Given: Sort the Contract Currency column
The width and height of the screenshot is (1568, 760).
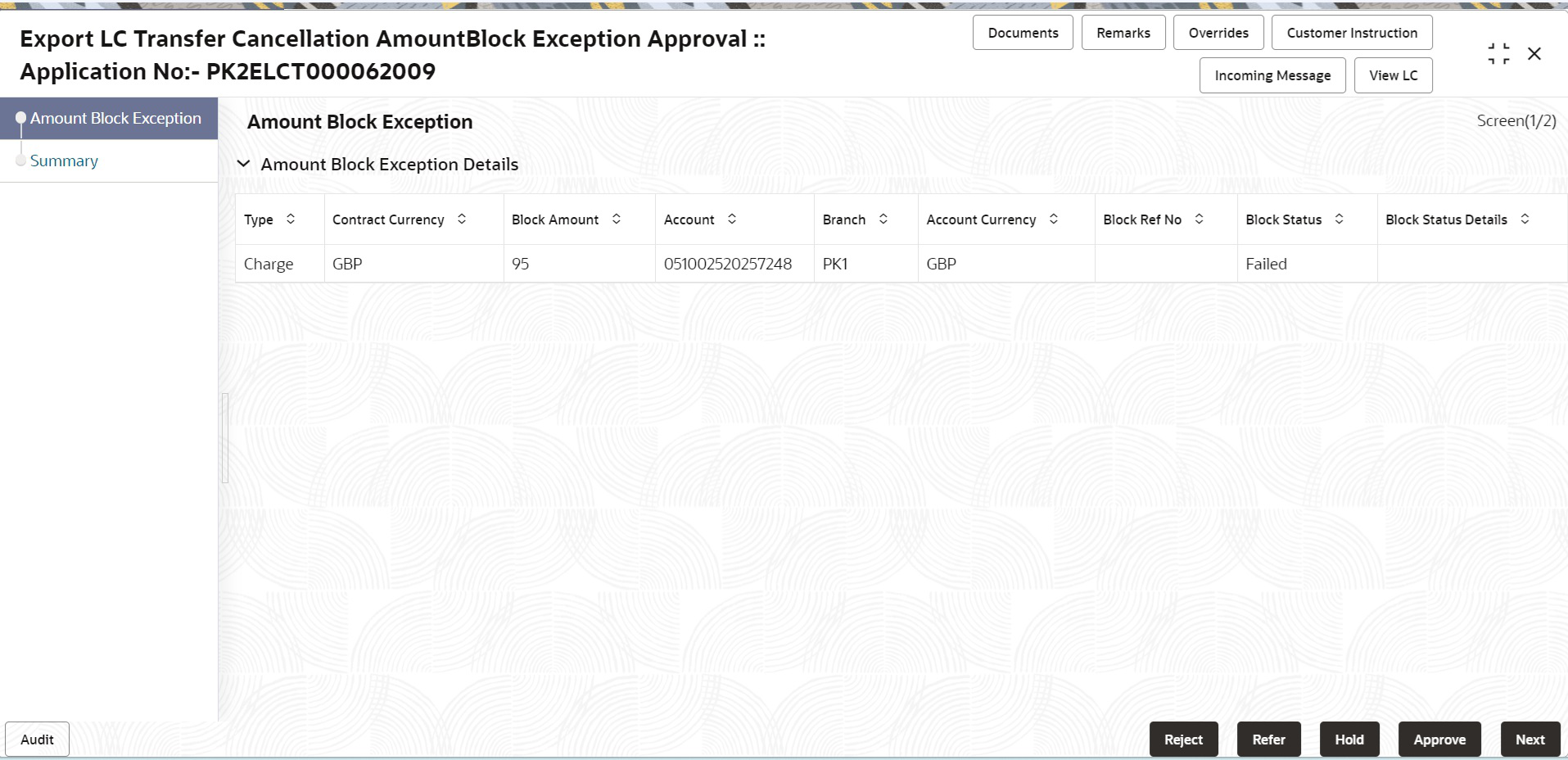Looking at the screenshot, I should click(x=461, y=219).
